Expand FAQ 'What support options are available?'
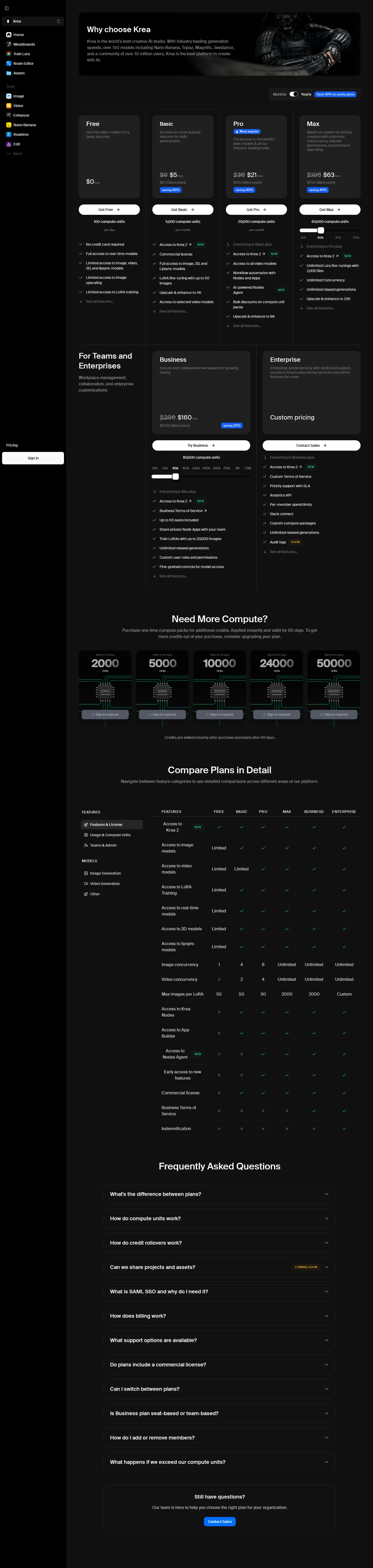Image resolution: width=373 pixels, height=1568 pixels. [219, 1340]
